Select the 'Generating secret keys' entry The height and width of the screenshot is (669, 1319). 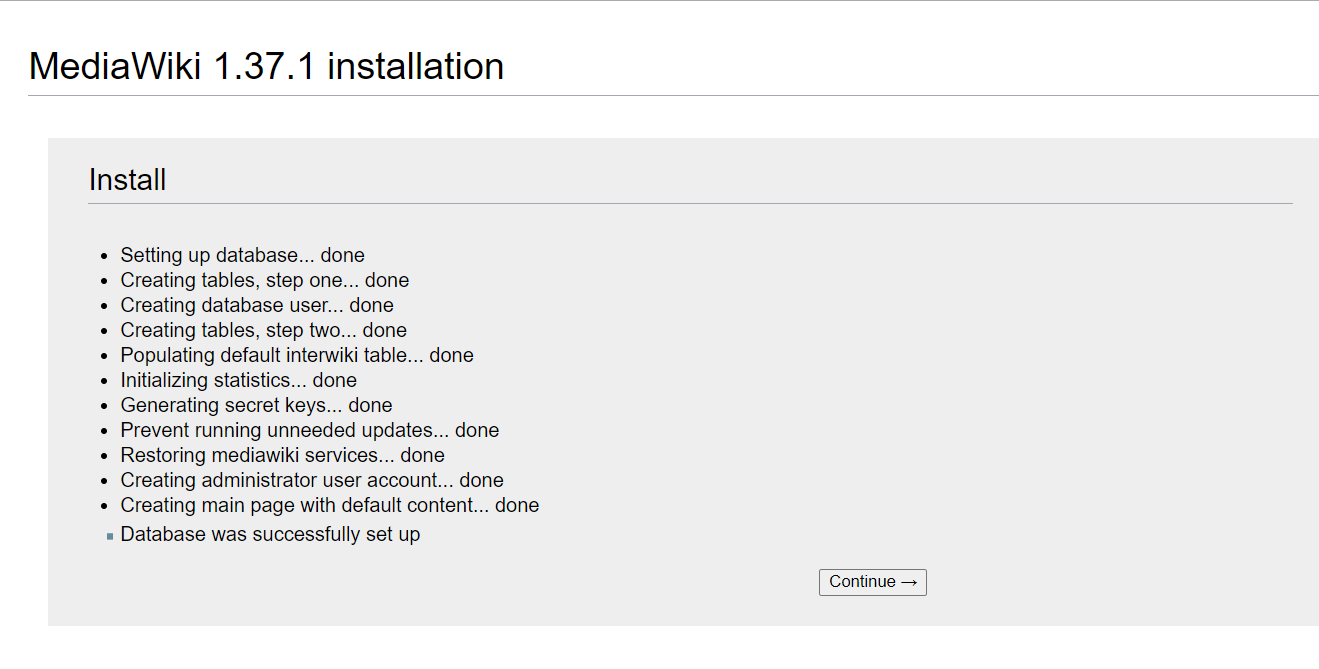[256, 405]
